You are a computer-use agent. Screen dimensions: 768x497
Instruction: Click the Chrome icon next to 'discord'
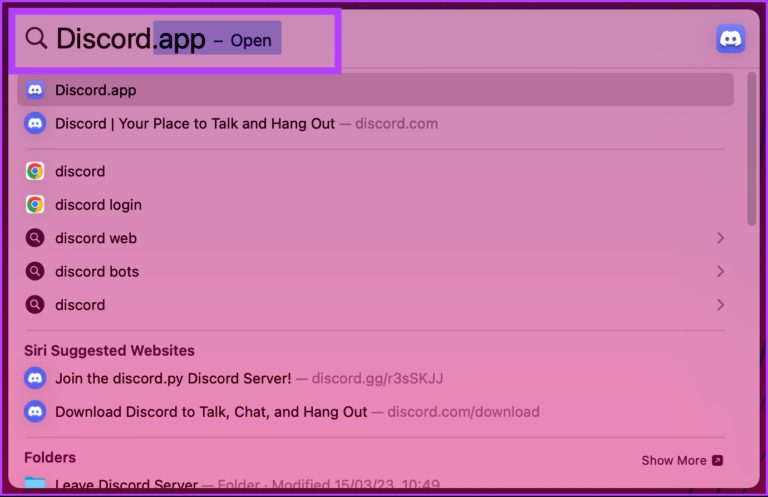pos(35,171)
